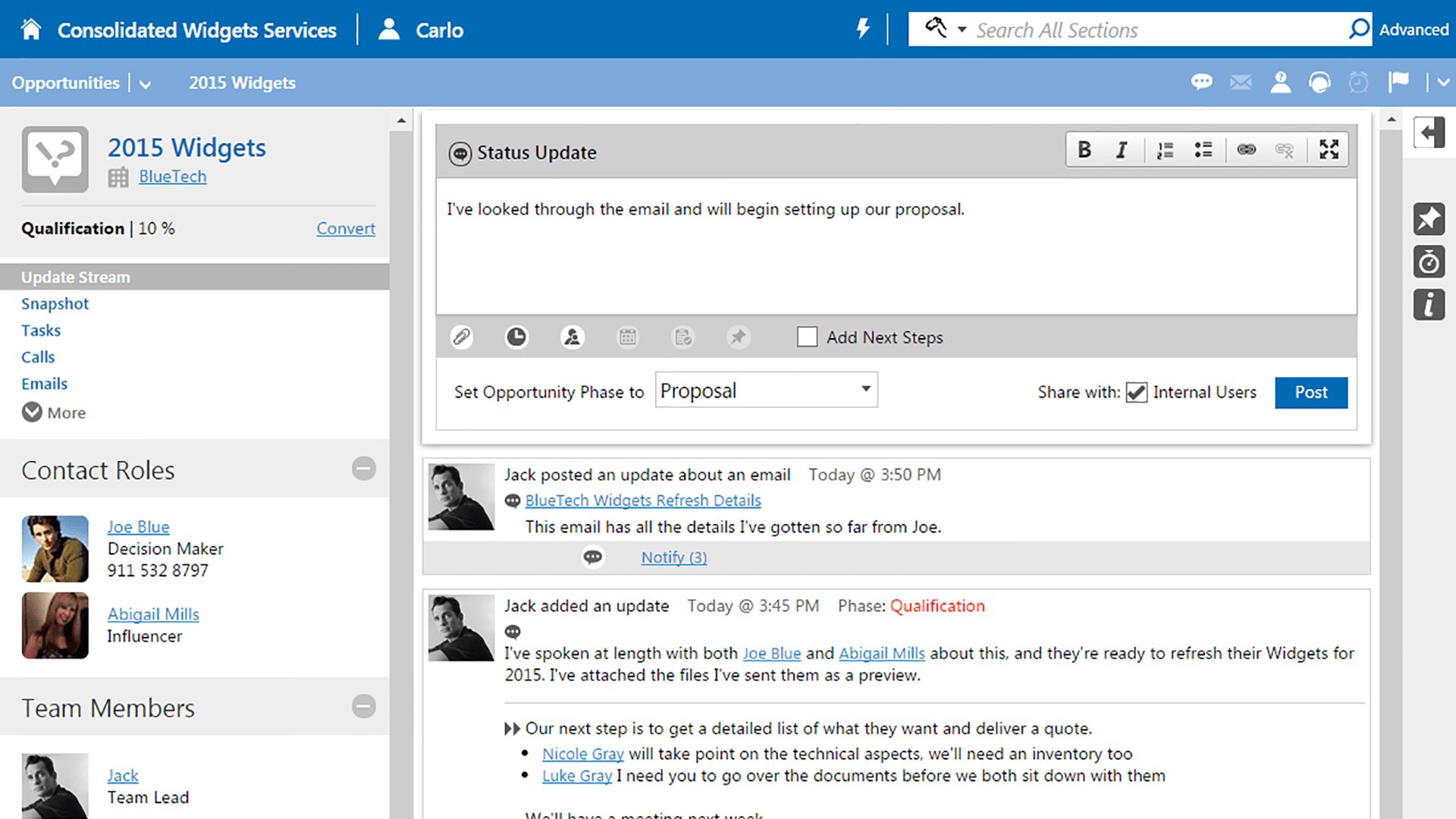Open the Convert link
The height and width of the screenshot is (819, 1456).
[x=345, y=228]
